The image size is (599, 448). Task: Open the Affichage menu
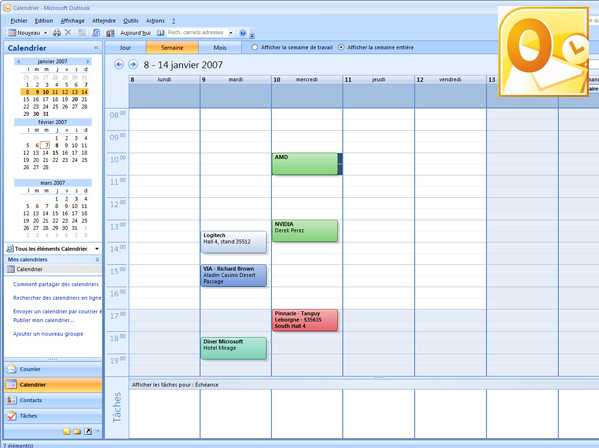tap(72, 21)
